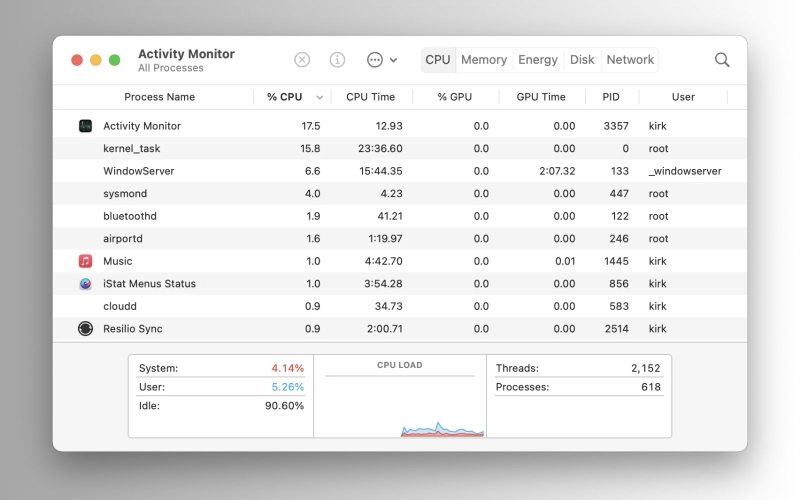Image resolution: width=800 pixels, height=500 pixels.
Task: Select the cloudd process name
Action: coord(120,306)
